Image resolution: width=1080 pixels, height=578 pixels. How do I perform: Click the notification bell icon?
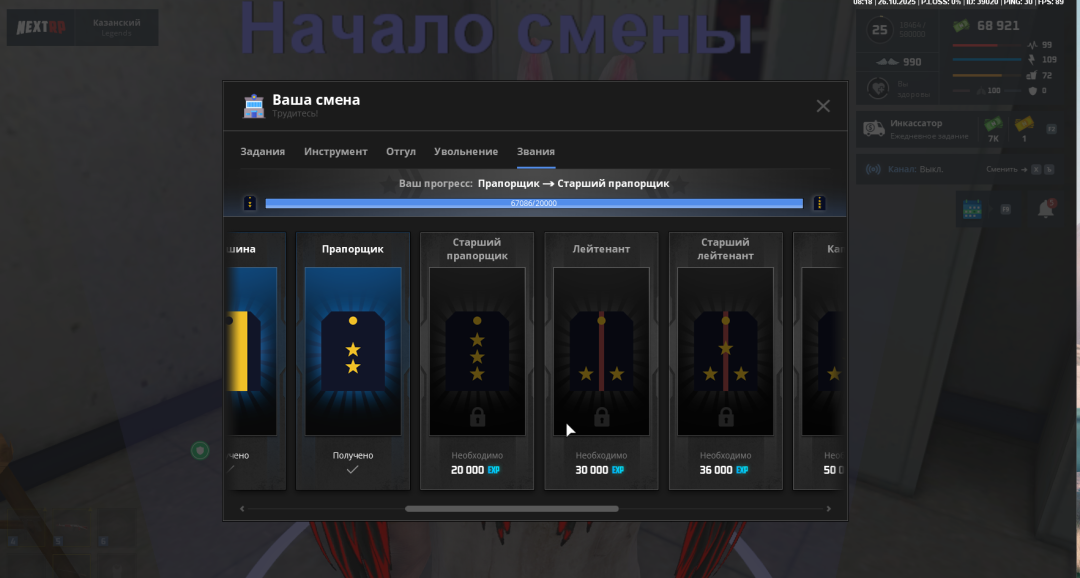(x=1045, y=209)
